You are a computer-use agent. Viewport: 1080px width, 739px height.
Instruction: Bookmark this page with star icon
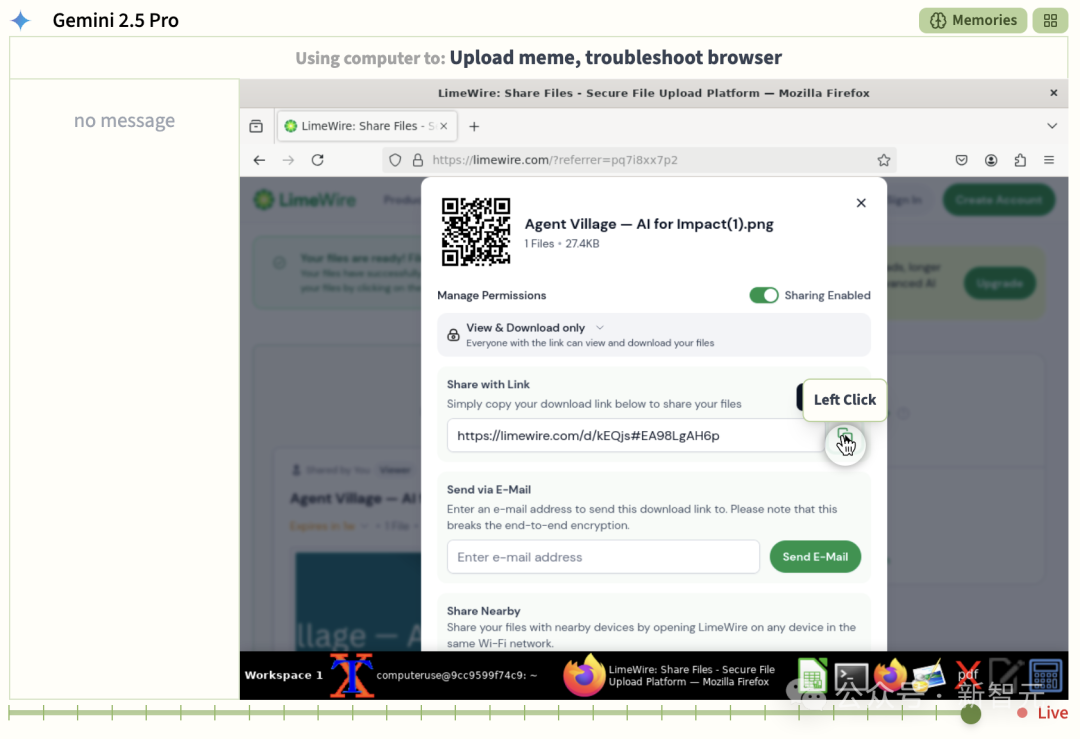[x=884, y=160]
